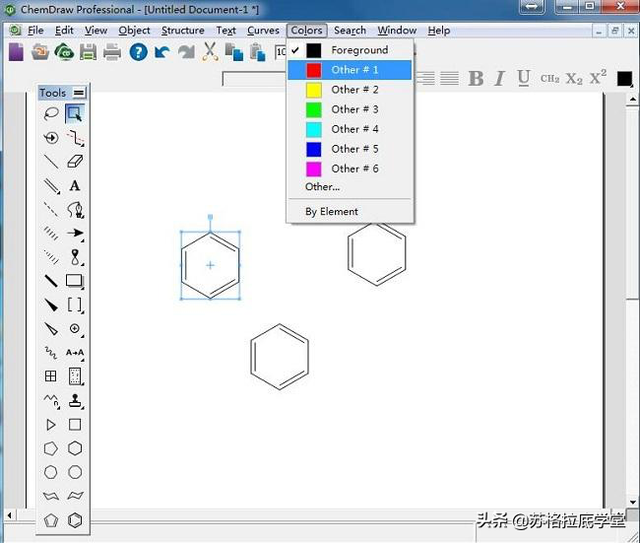Select the Bold Bond tool
The height and width of the screenshot is (543, 640).
(51, 281)
